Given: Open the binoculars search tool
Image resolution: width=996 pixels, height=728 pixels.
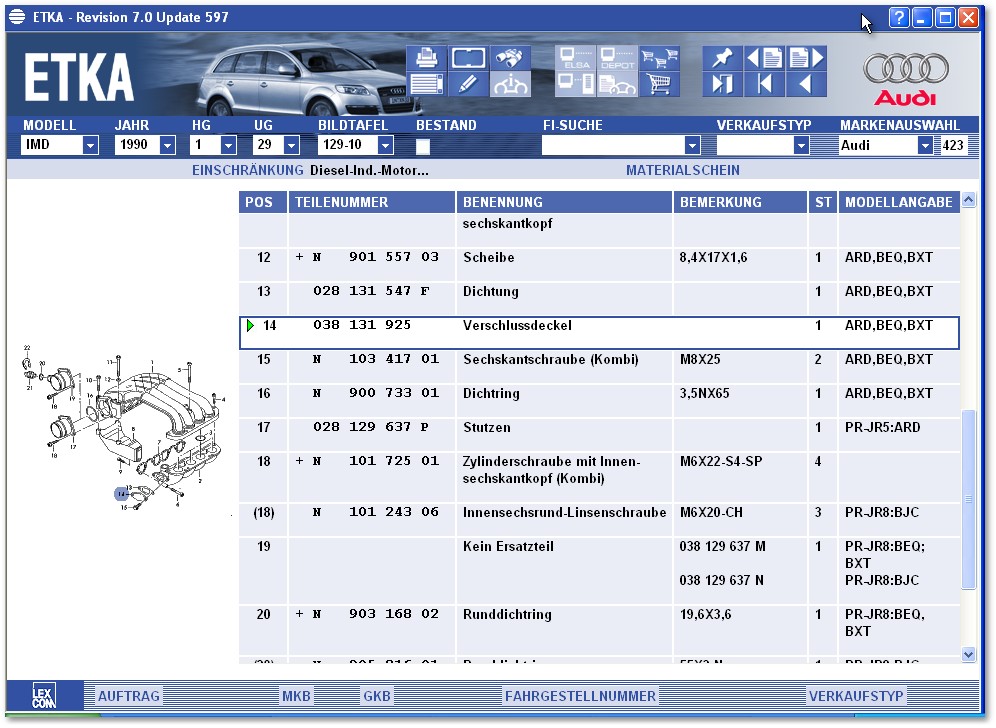Looking at the screenshot, I should (510, 58).
